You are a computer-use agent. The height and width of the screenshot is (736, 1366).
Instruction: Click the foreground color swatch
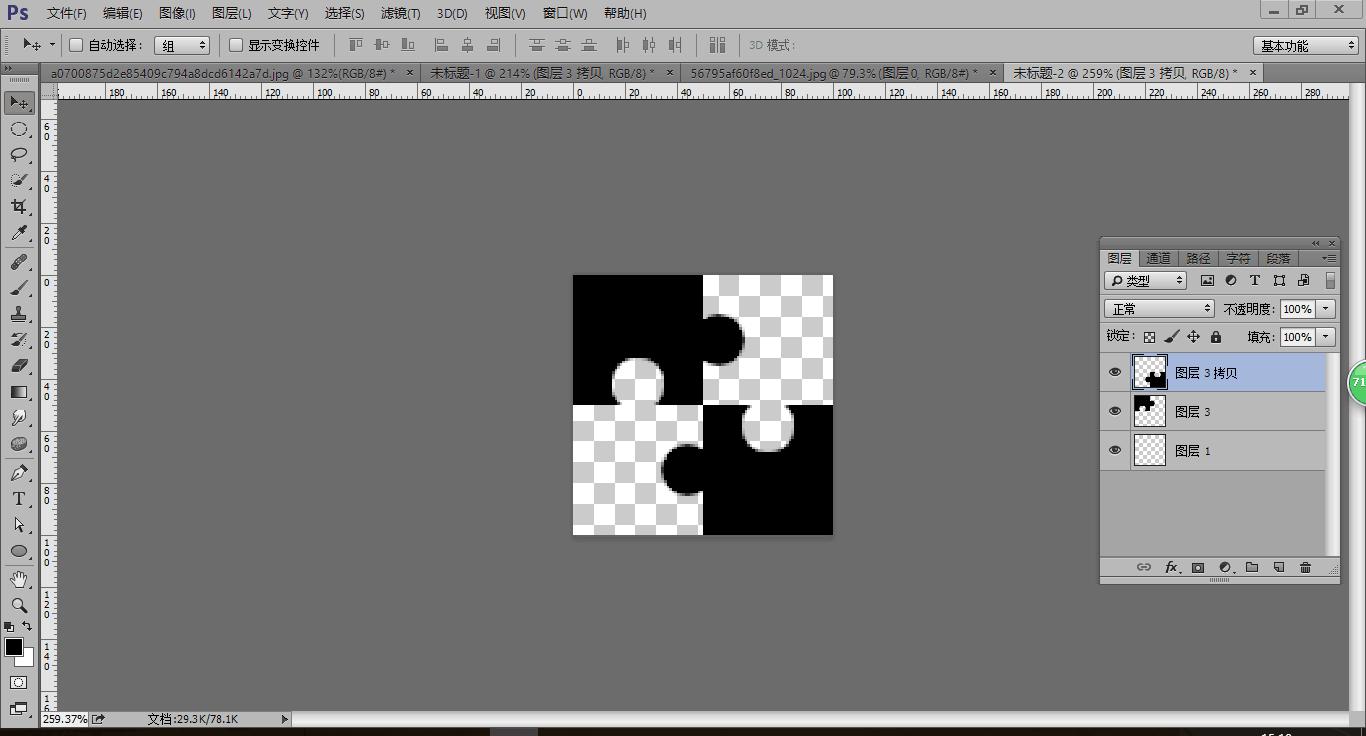[14, 647]
